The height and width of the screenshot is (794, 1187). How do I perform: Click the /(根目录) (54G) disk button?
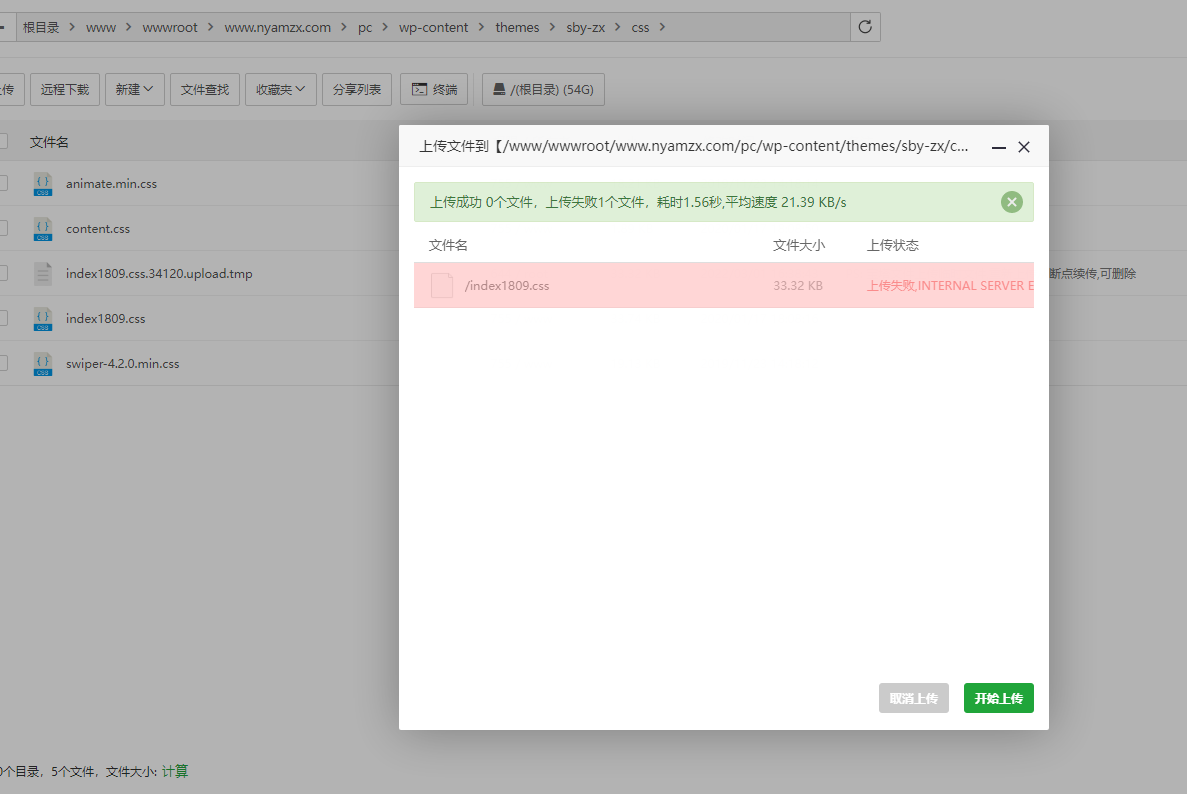(x=543, y=89)
